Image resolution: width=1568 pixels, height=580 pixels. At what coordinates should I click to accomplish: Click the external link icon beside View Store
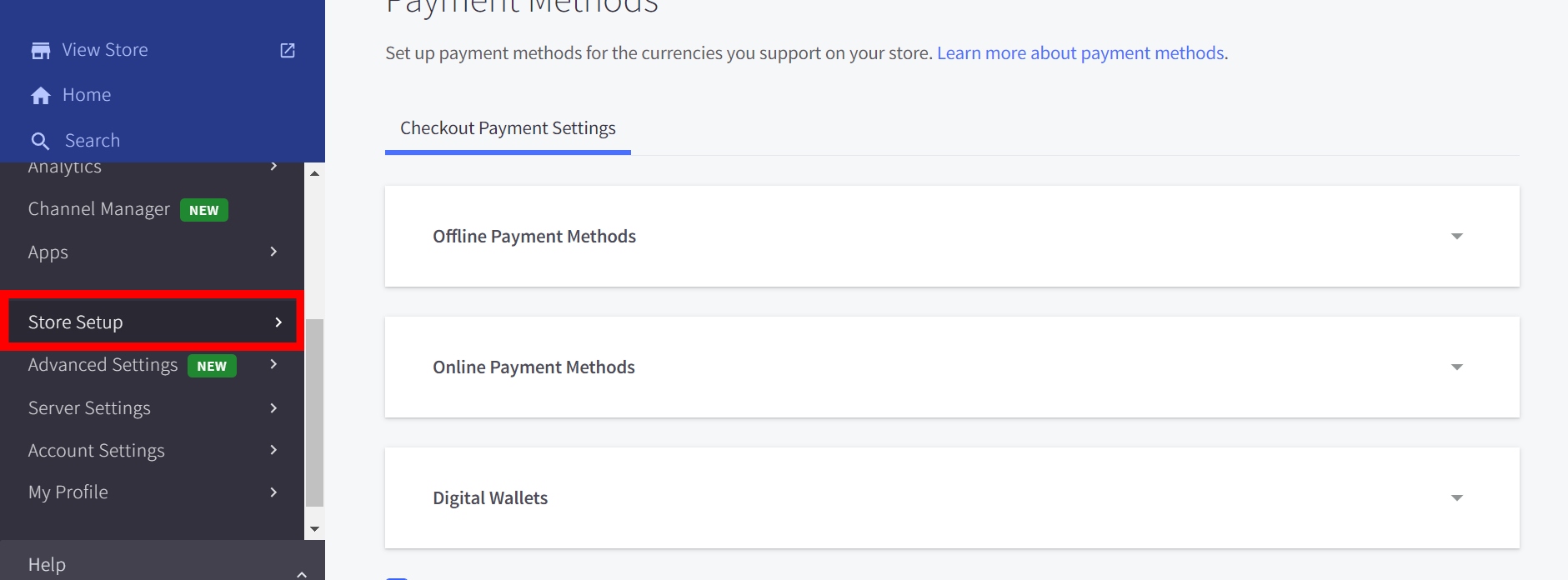288,51
